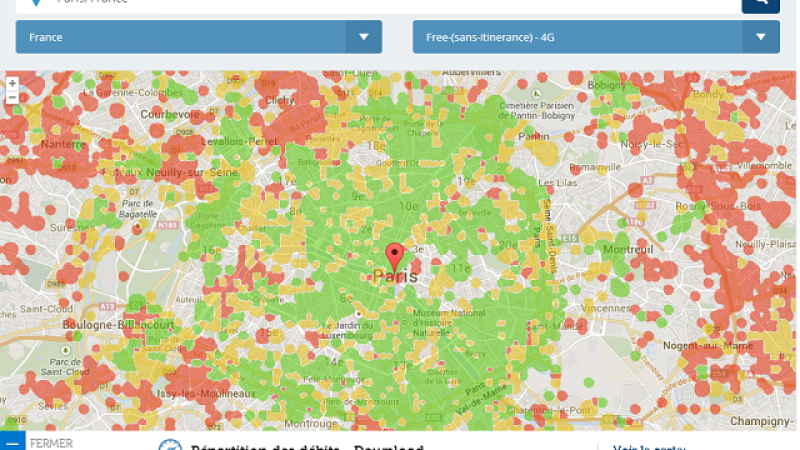Screen dimensions: 800x450
Task: Click the Clichy map label
Action: (280, 100)
